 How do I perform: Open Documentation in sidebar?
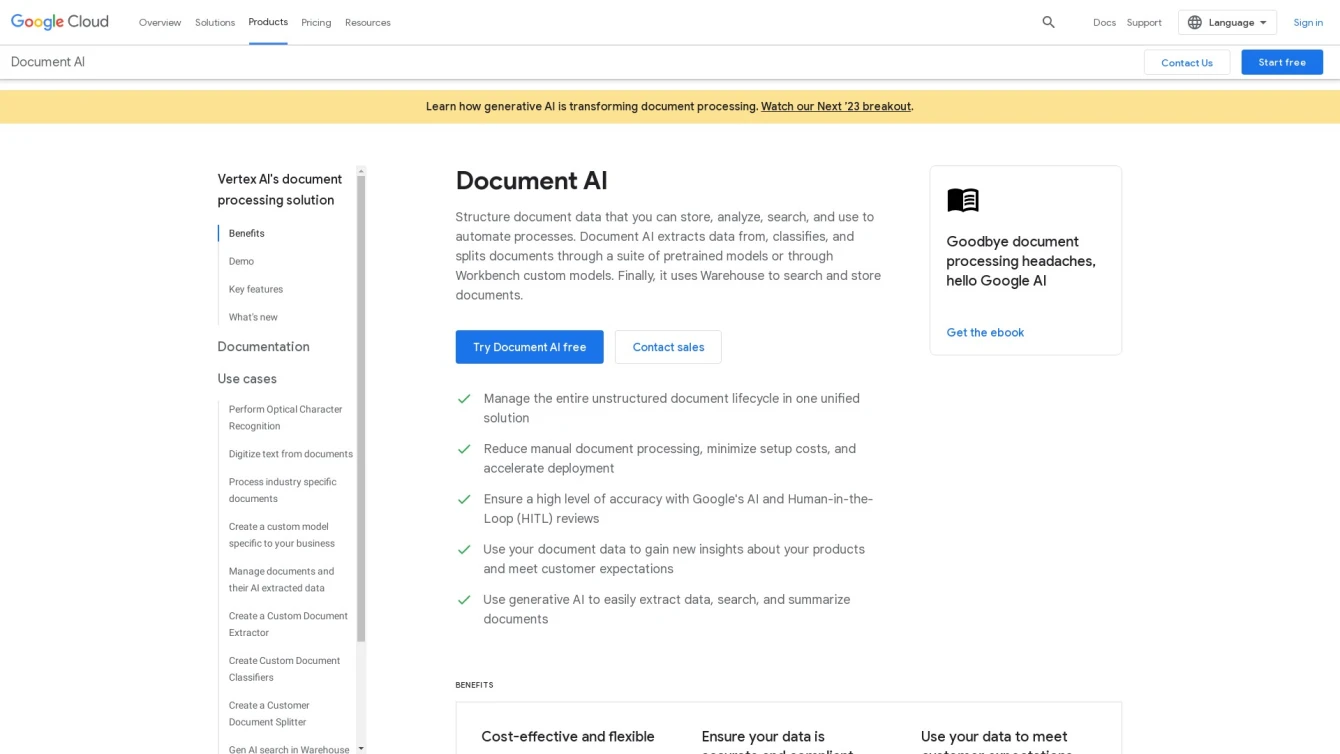(264, 347)
